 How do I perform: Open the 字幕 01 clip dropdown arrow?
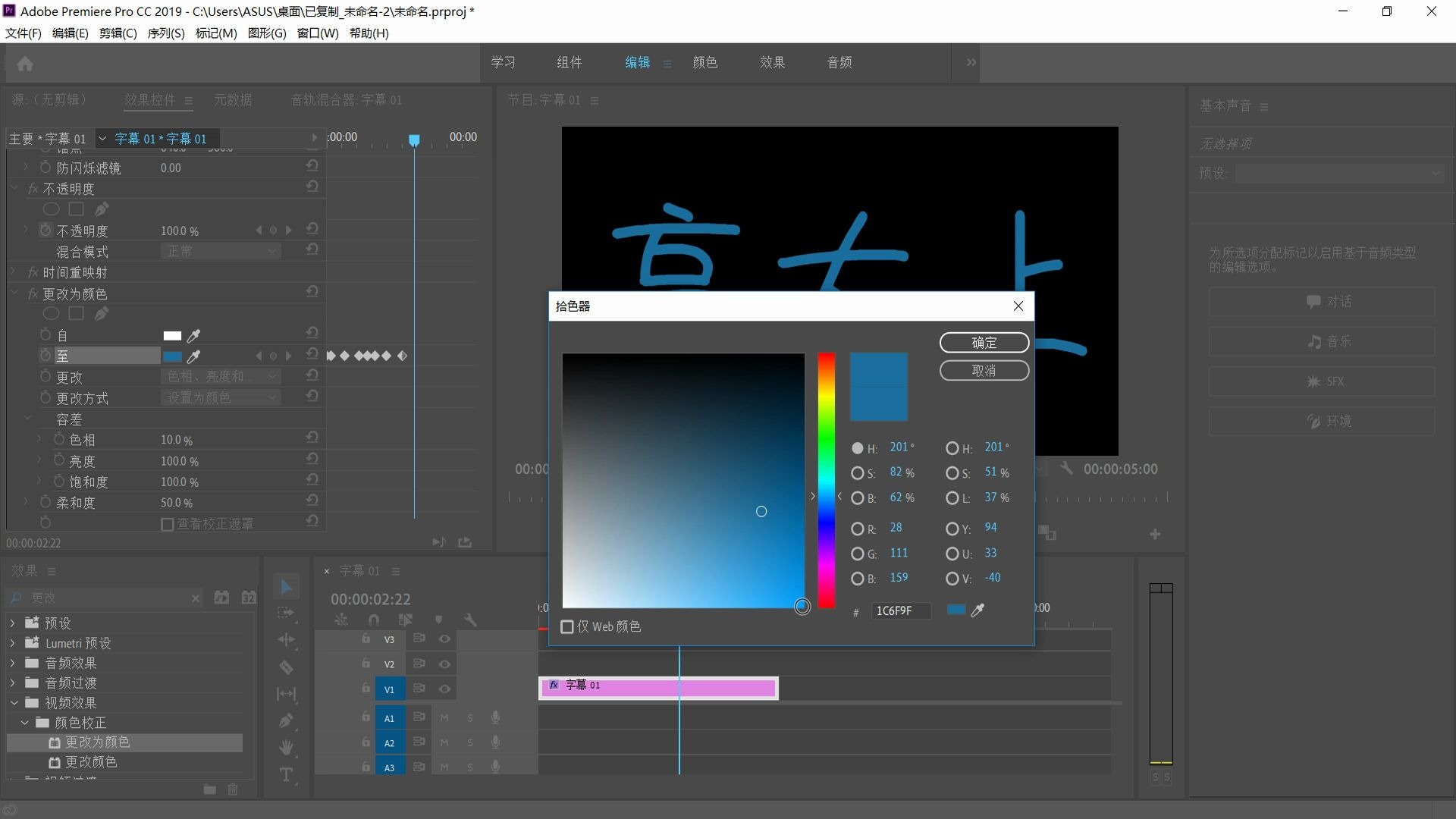click(x=102, y=139)
